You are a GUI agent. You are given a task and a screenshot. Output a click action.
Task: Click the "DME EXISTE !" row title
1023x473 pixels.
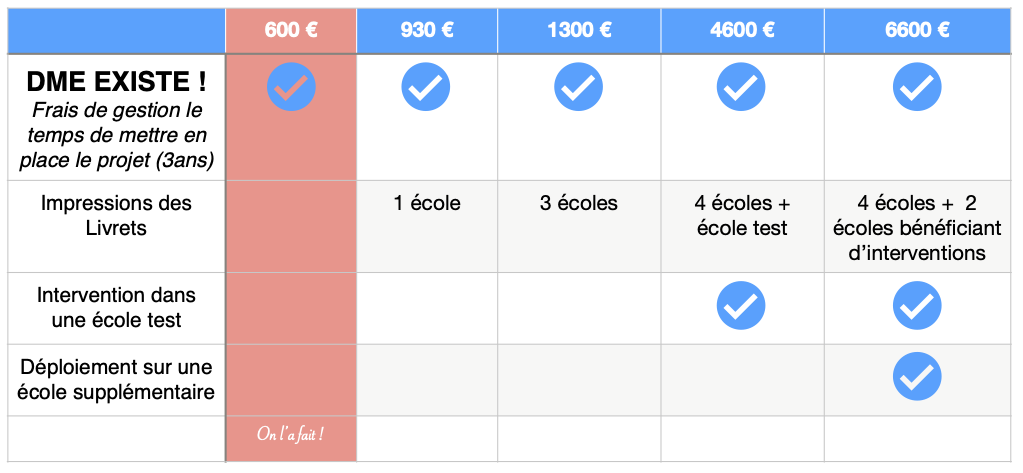point(116,82)
